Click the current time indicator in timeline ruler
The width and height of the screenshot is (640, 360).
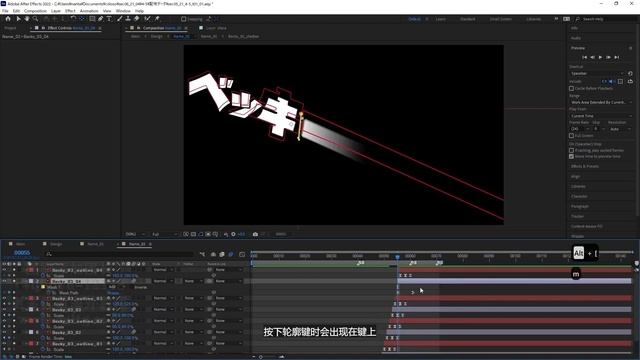coord(398,257)
